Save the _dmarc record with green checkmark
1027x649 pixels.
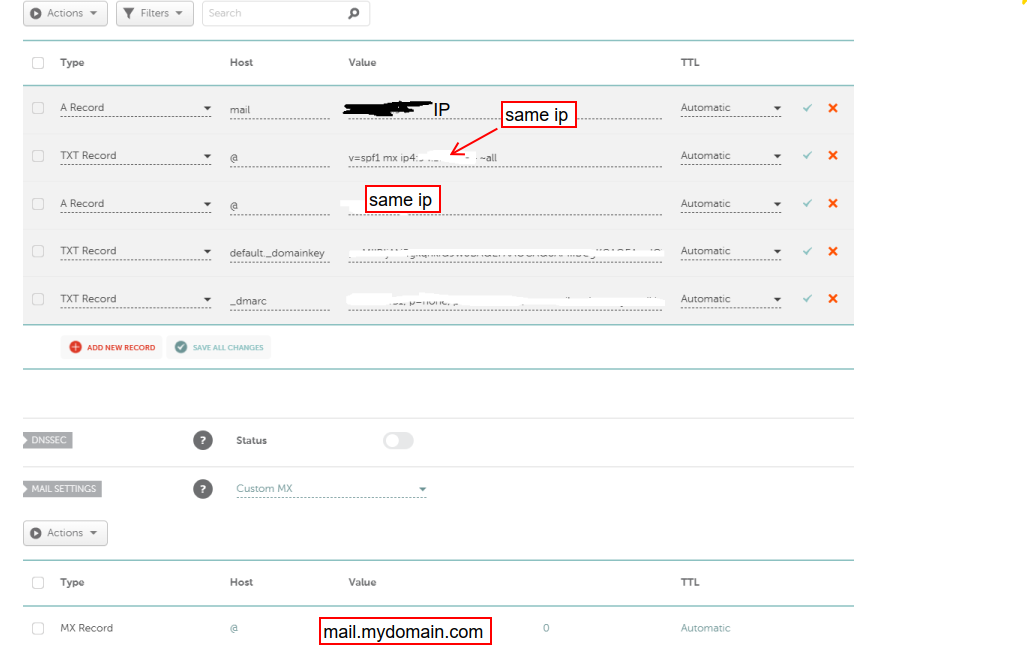(x=807, y=299)
